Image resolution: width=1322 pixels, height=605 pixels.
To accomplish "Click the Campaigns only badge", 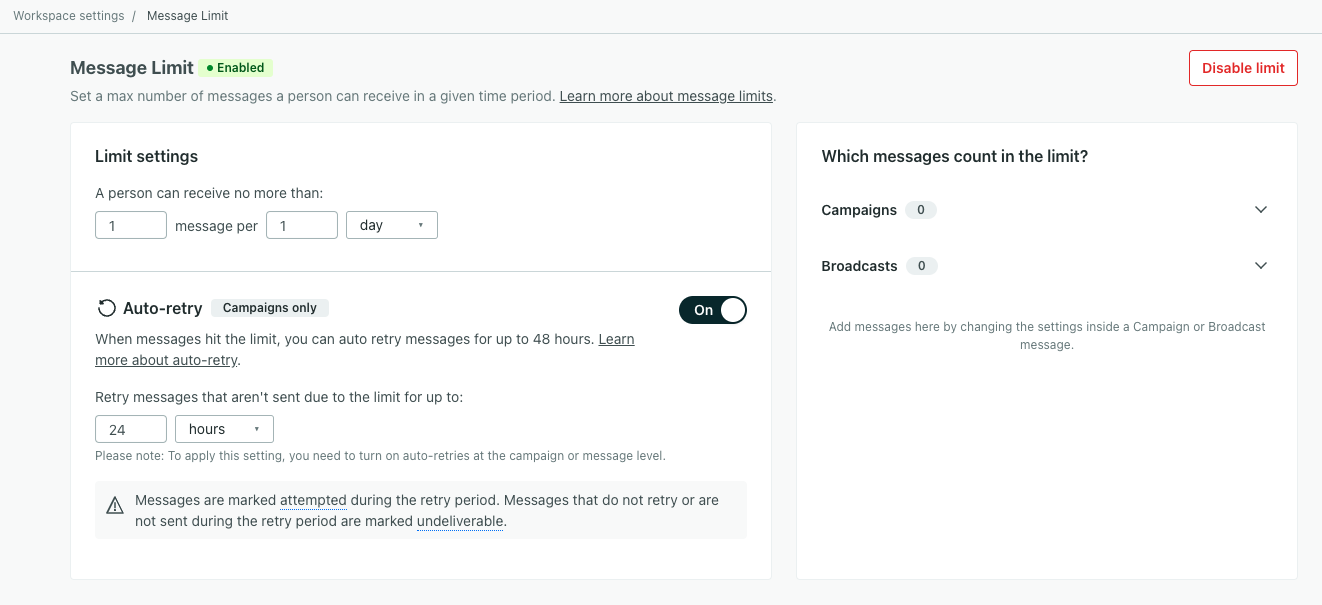I will coord(270,308).
